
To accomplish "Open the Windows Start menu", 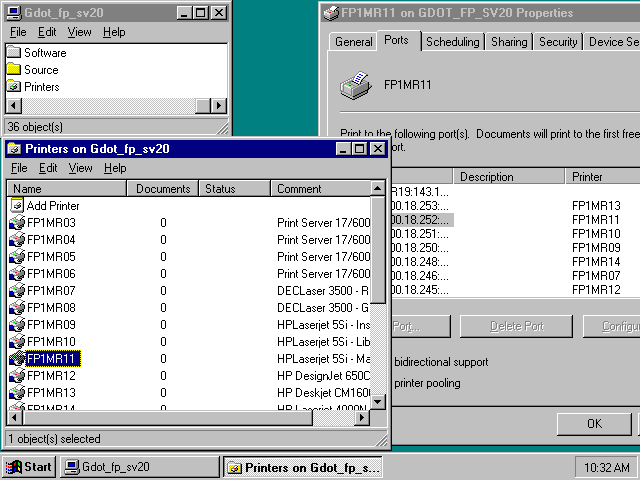I will [29, 467].
